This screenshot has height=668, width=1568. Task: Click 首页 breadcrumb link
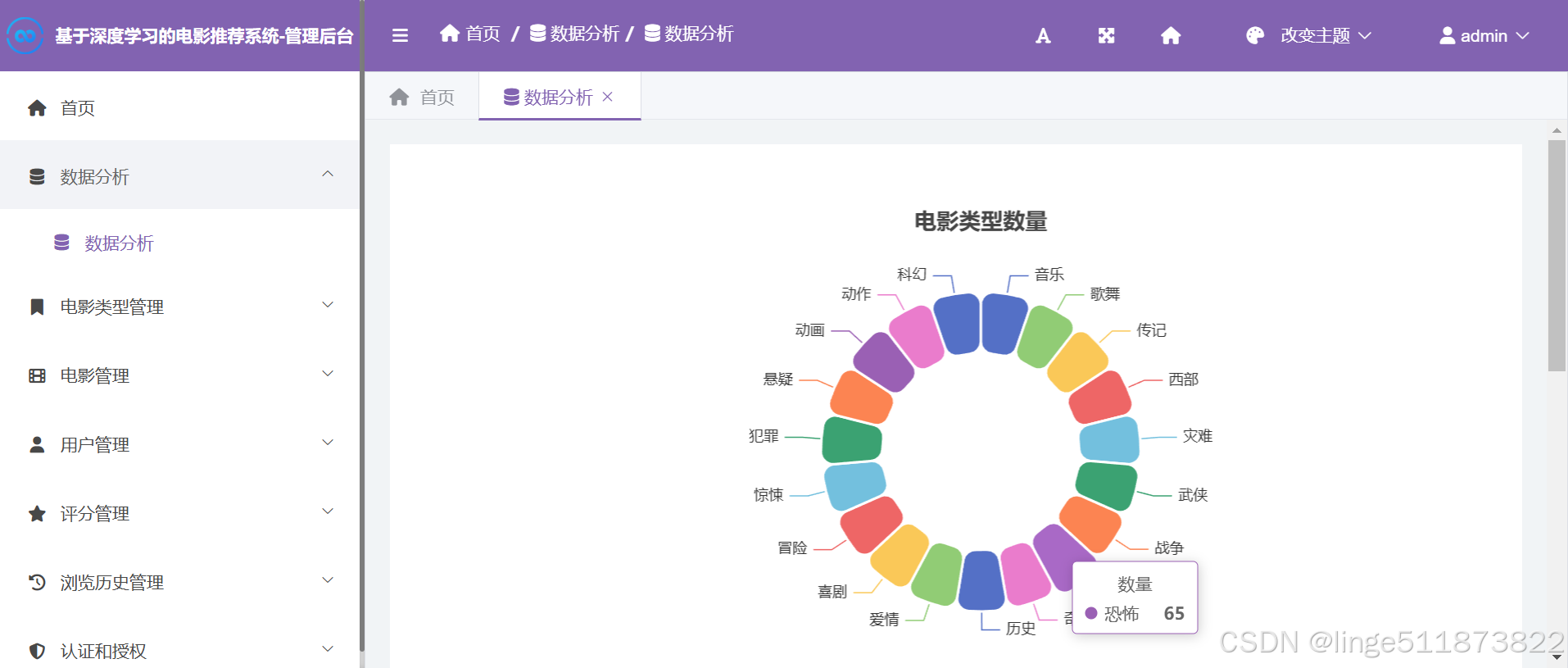tap(483, 34)
